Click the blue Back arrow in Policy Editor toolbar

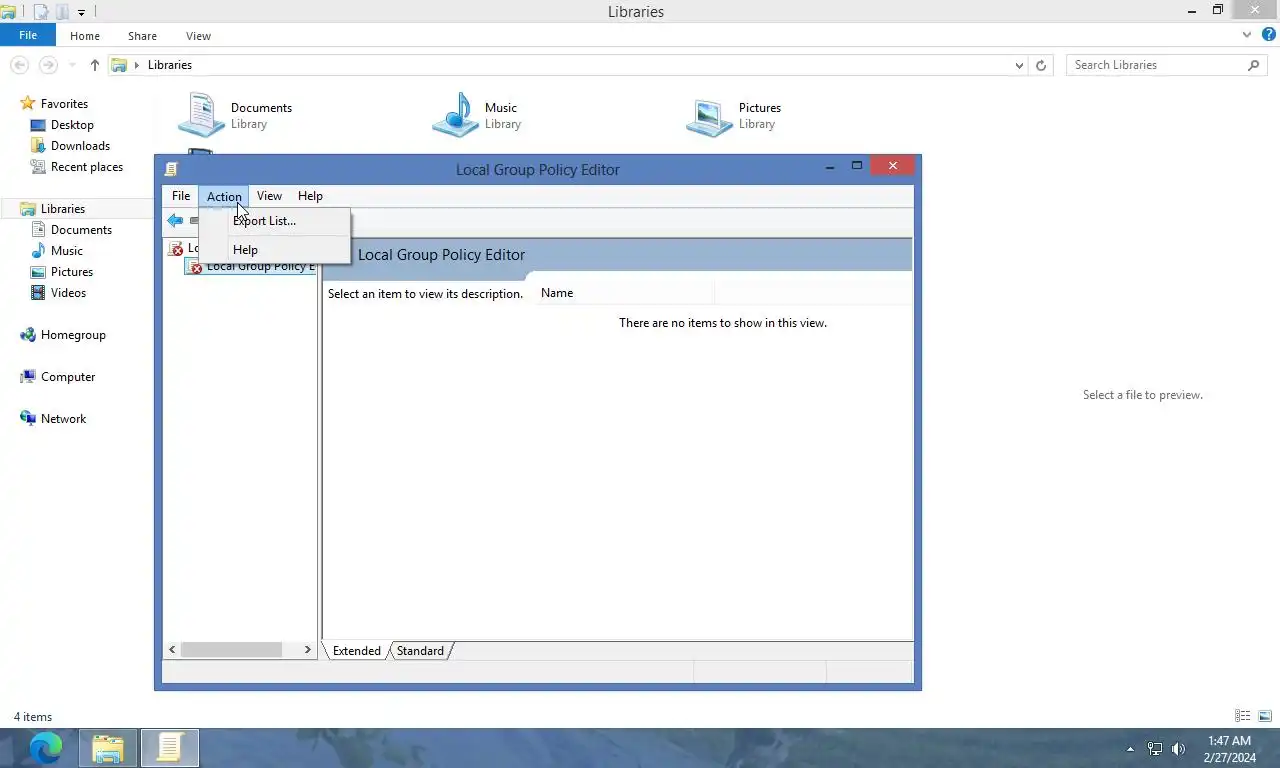[175, 221]
